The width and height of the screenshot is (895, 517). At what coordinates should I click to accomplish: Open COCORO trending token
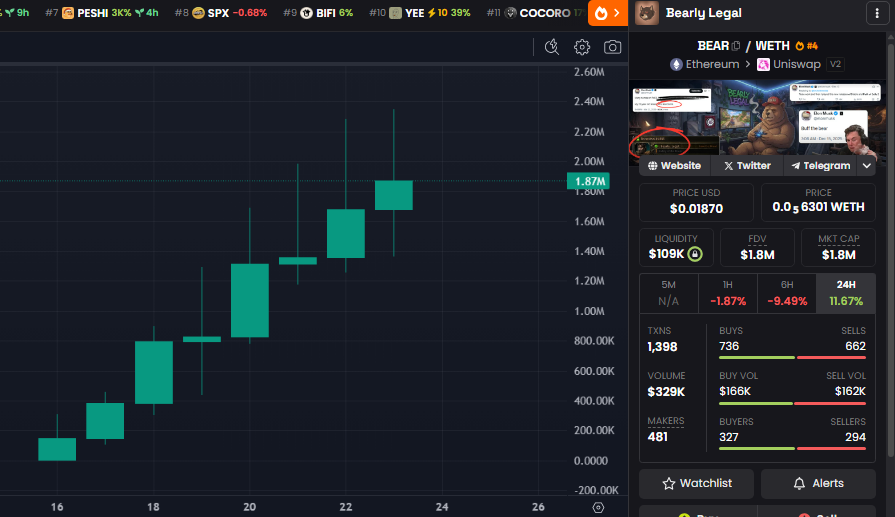click(535, 13)
